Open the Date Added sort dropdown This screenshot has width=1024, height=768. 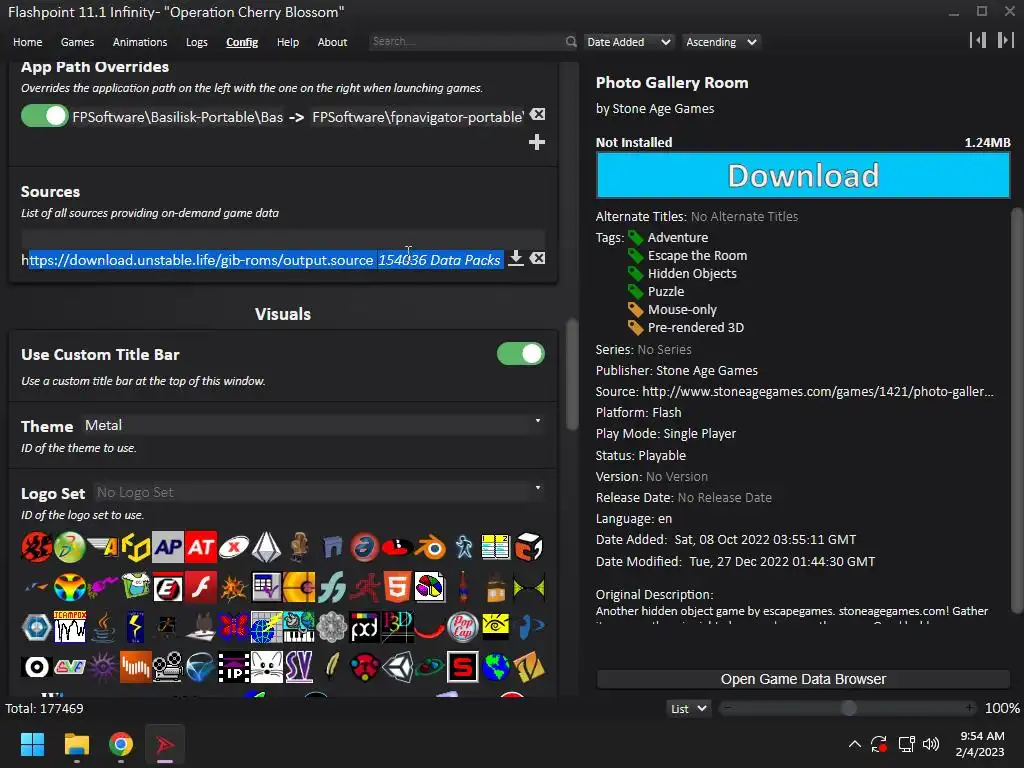[x=628, y=42]
